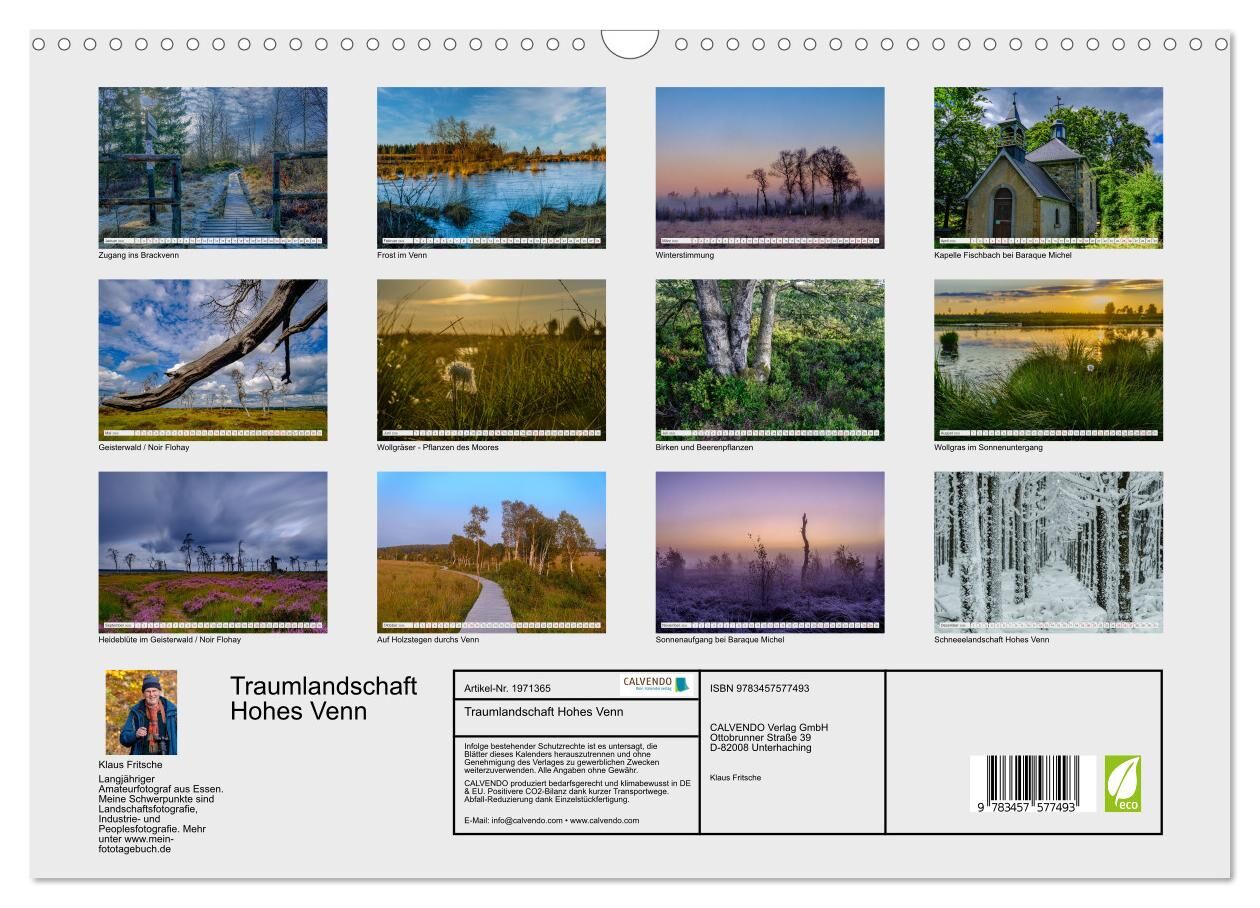Click the half-circle calendar hanger cutout

[629, 44]
